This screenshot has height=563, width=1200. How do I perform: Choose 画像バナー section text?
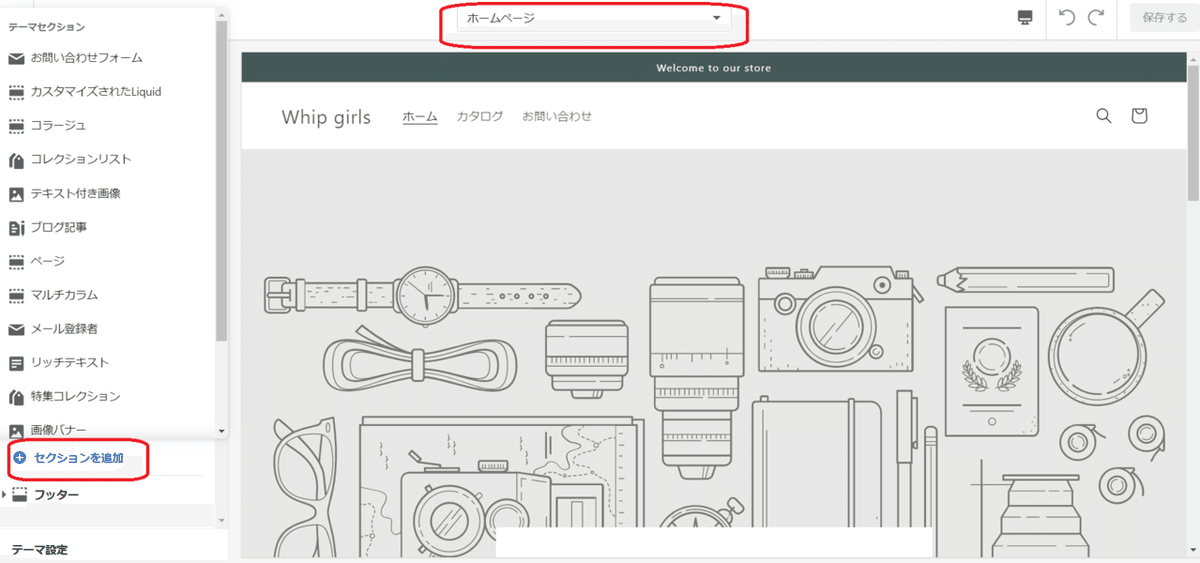58,430
